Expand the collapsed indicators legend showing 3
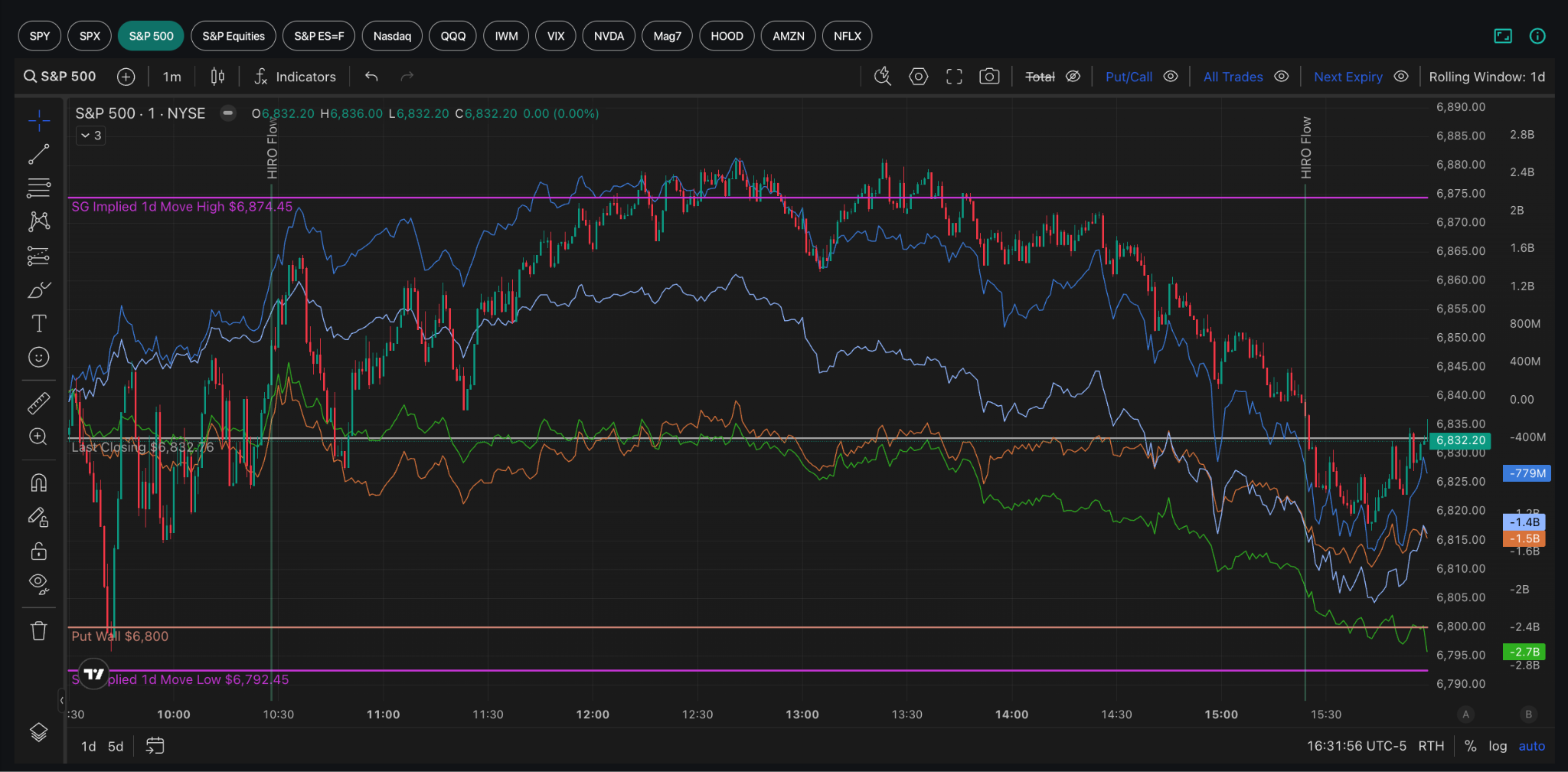 90,136
